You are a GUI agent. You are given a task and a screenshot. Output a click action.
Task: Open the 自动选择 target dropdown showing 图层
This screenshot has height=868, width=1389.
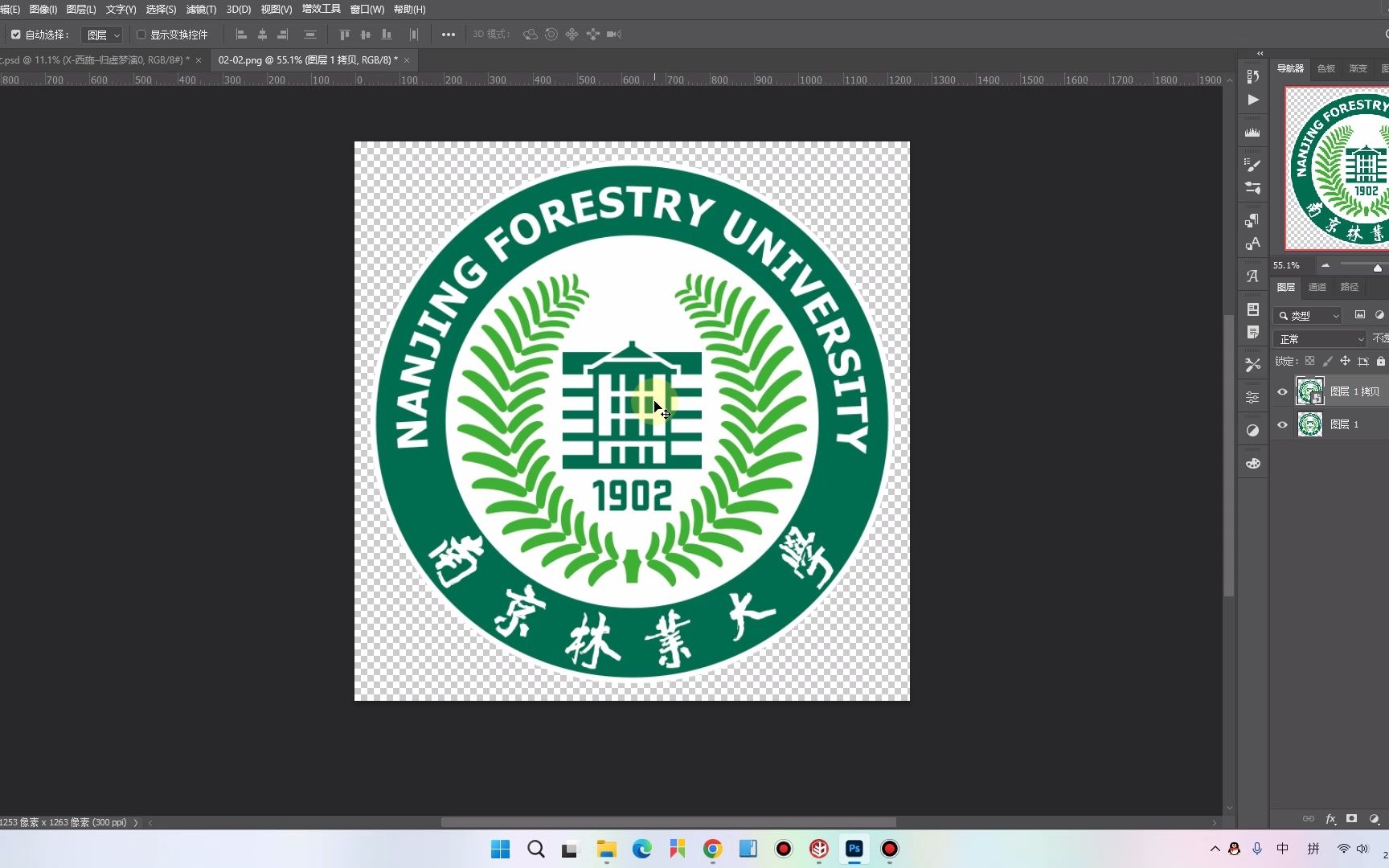[102, 35]
